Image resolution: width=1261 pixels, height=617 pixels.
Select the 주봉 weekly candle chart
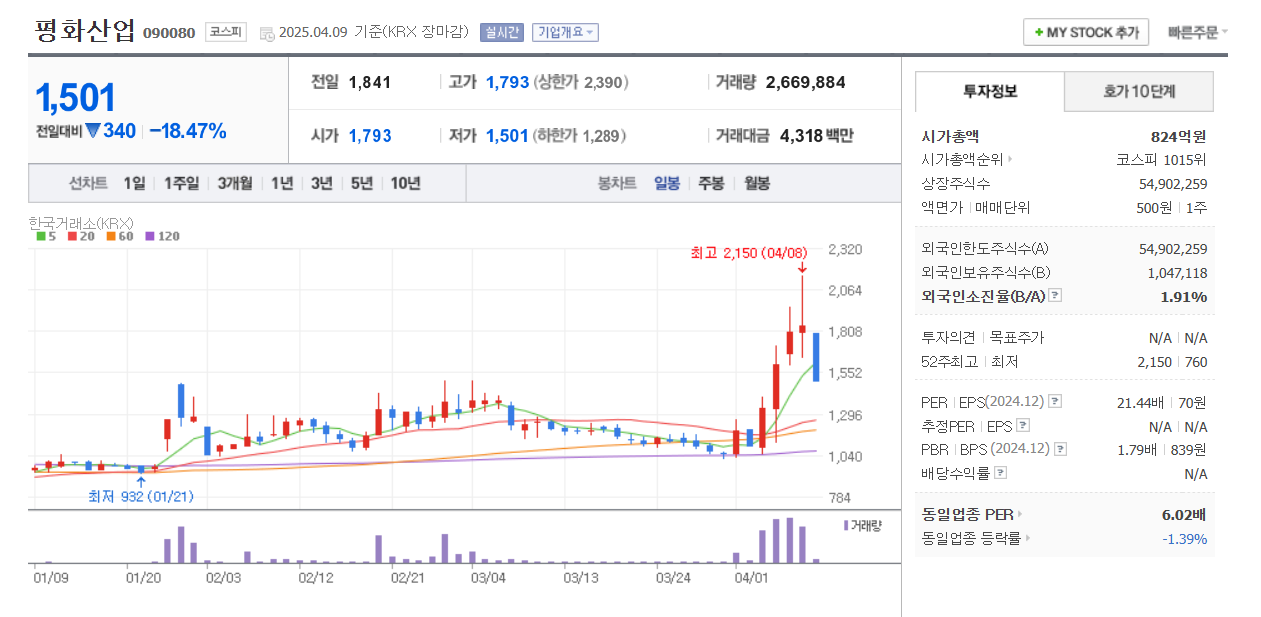(711, 183)
